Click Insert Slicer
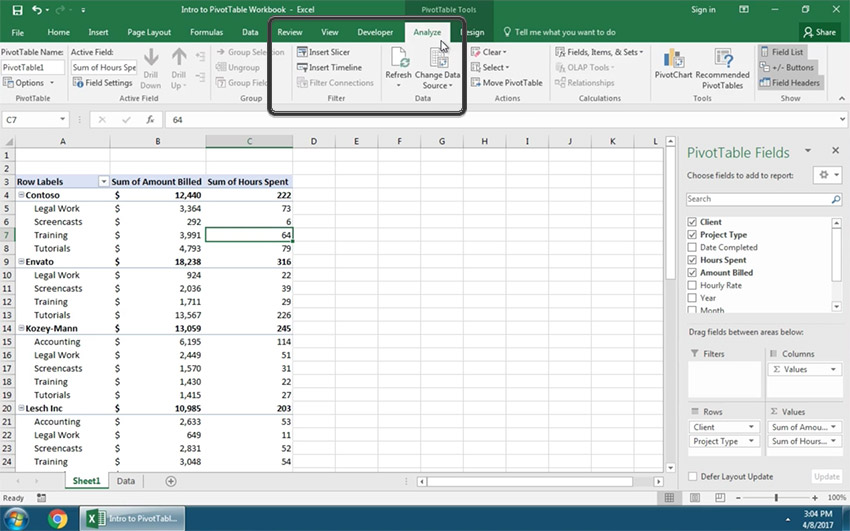This screenshot has width=850, height=531. pyautogui.click(x=324, y=52)
